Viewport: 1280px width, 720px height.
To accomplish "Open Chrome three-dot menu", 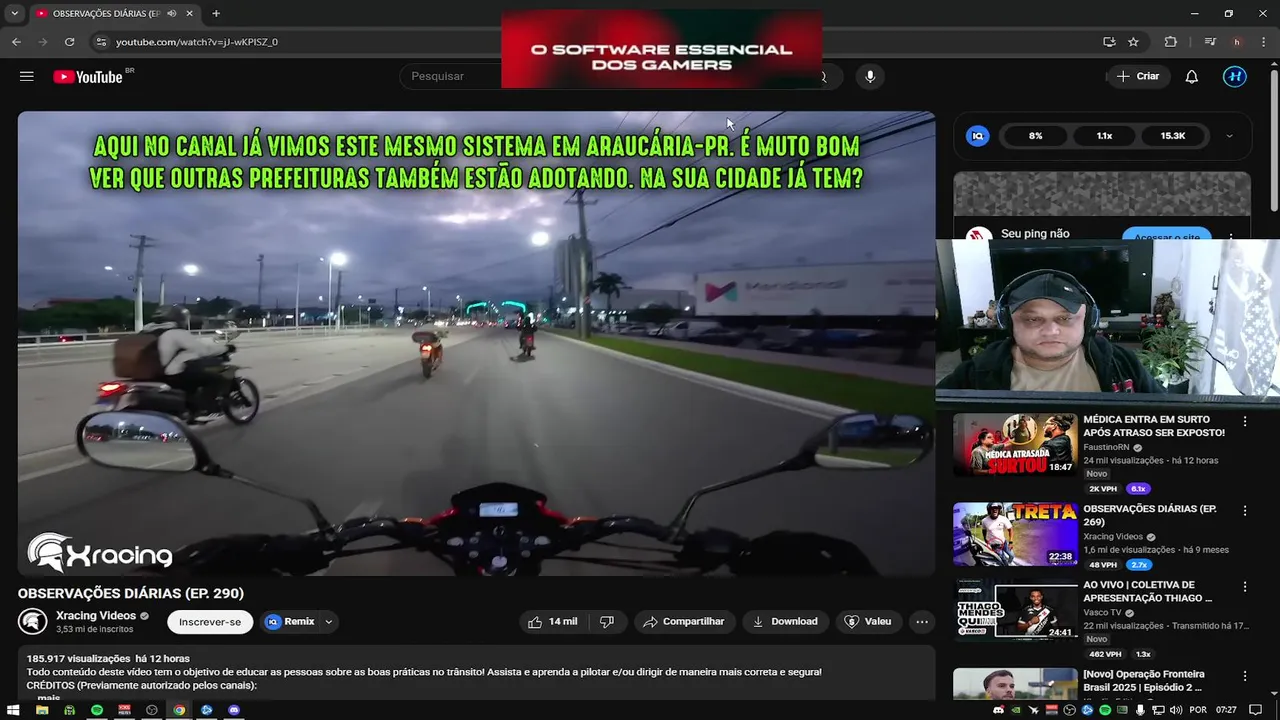I will tap(1263, 42).
